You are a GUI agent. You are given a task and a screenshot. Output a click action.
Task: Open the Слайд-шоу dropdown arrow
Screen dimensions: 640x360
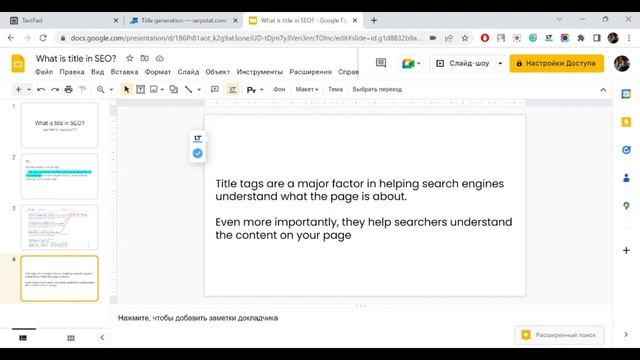[x=500, y=63]
